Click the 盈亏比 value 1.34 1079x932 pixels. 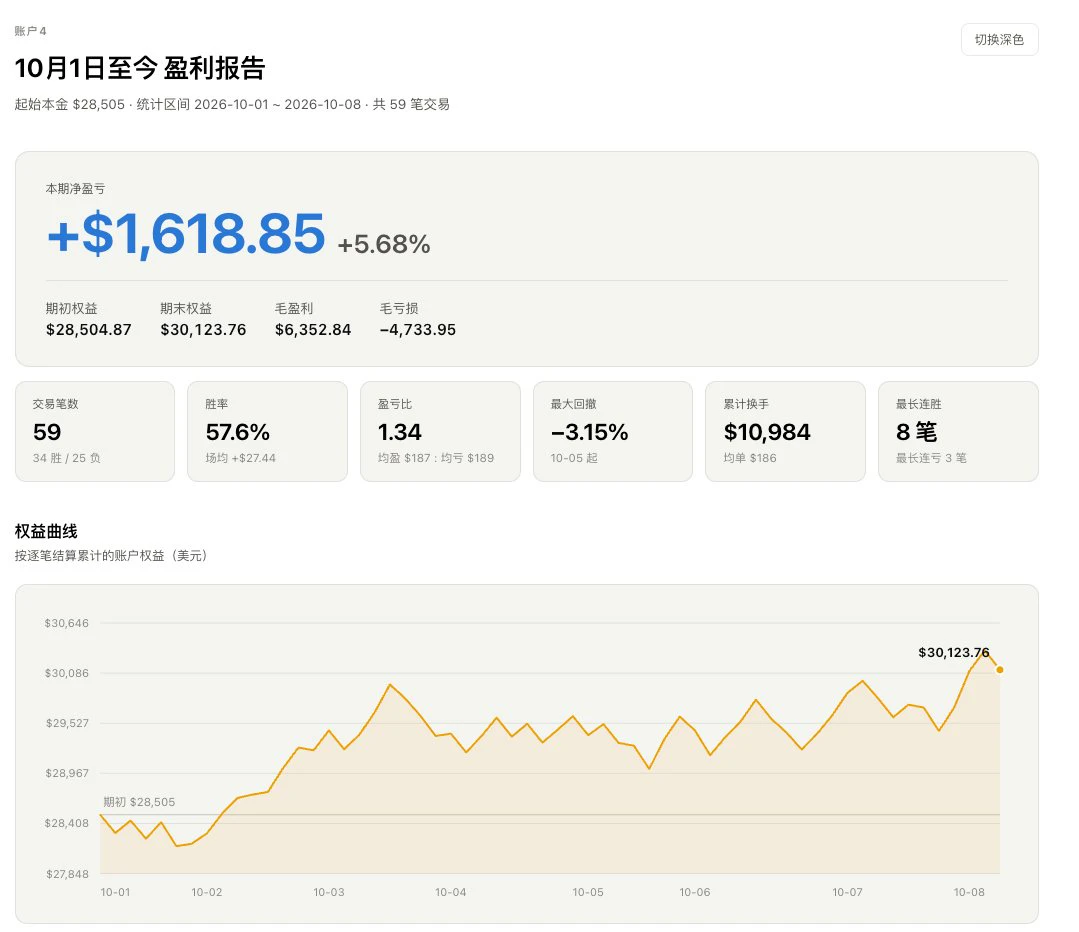400,432
